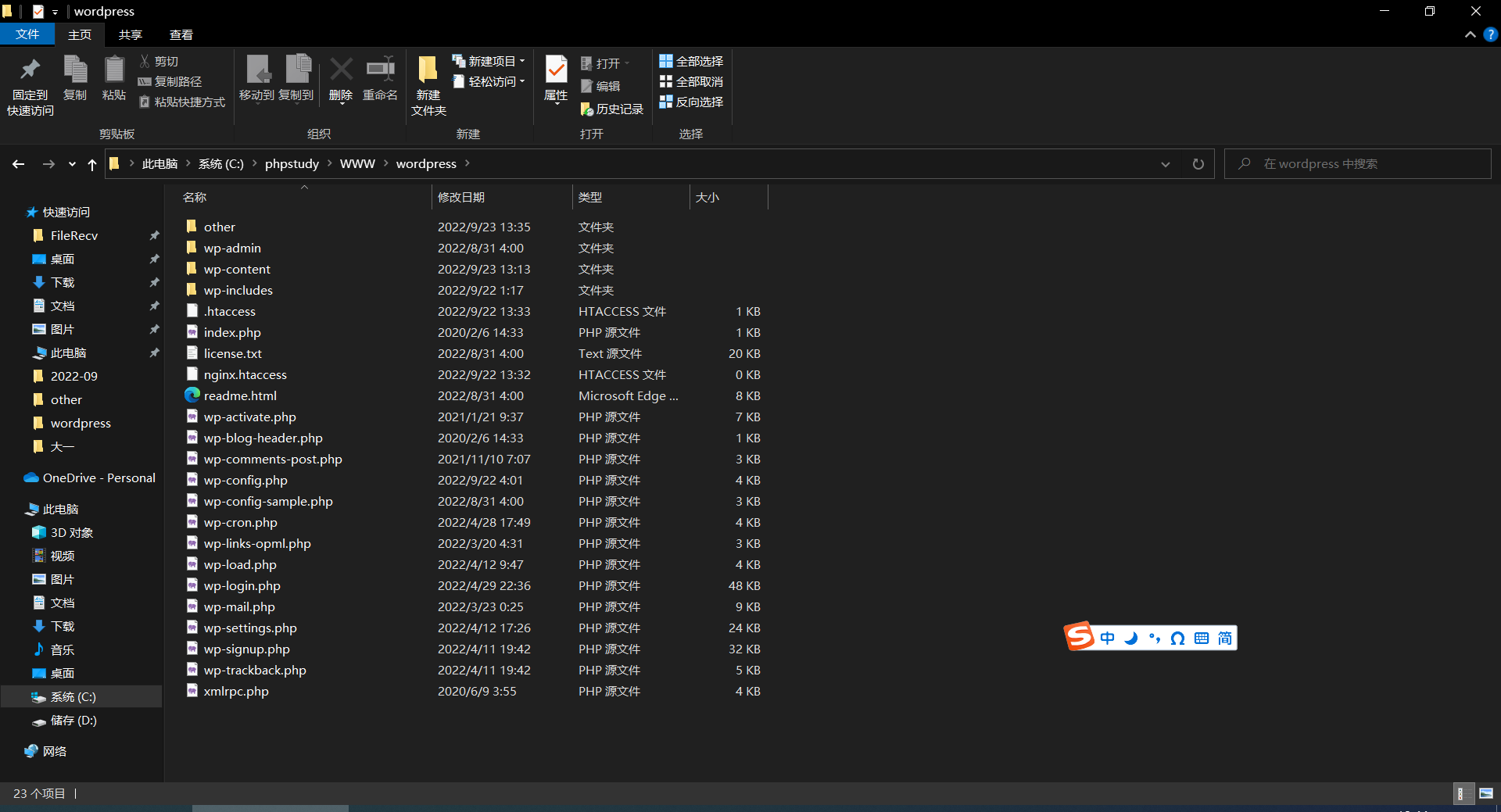Click the Delete icon in ribbon
This screenshot has height=812, width=1501.
pos(341,70)
